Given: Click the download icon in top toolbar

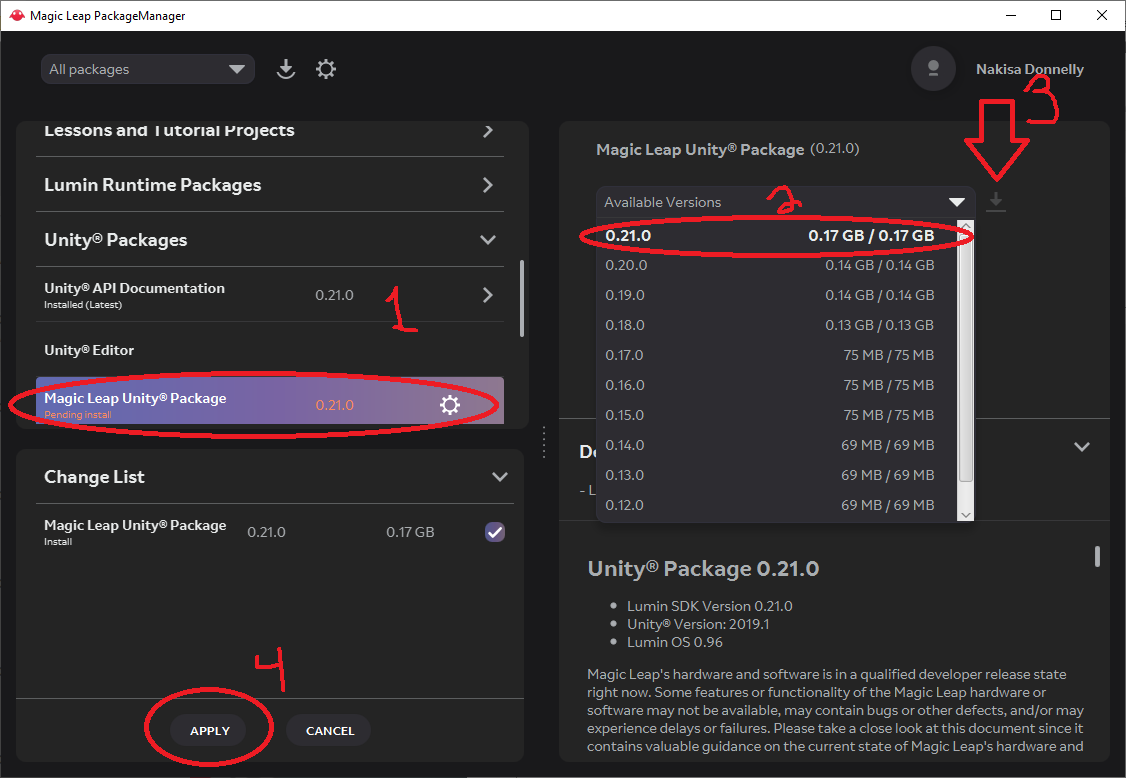Looking at the screenshot, I should [x=286, y=69].
